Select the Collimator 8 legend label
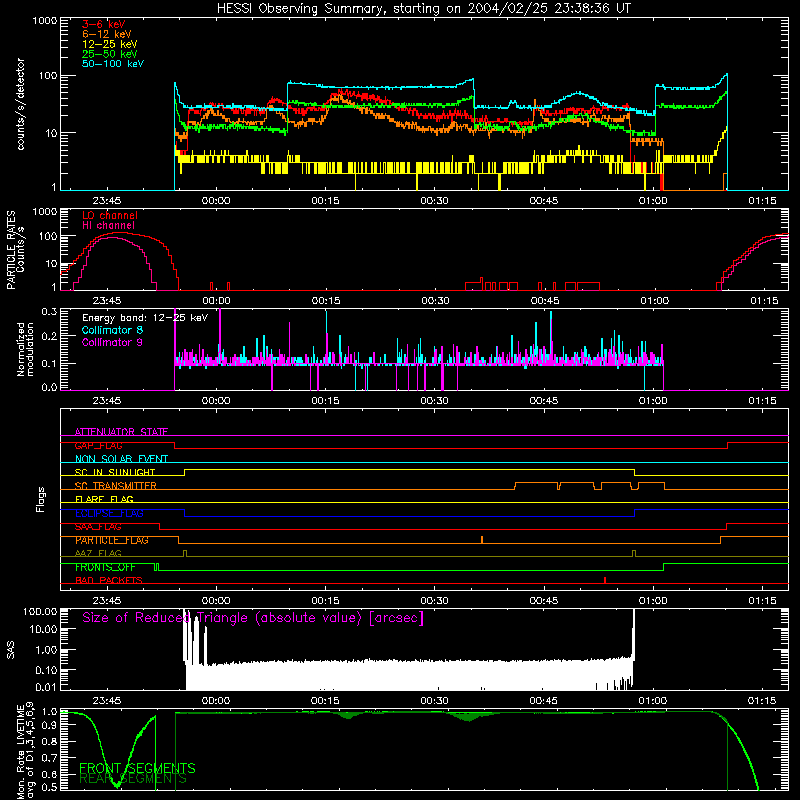This screenshot has width=800, height=800. coord(112,330)
